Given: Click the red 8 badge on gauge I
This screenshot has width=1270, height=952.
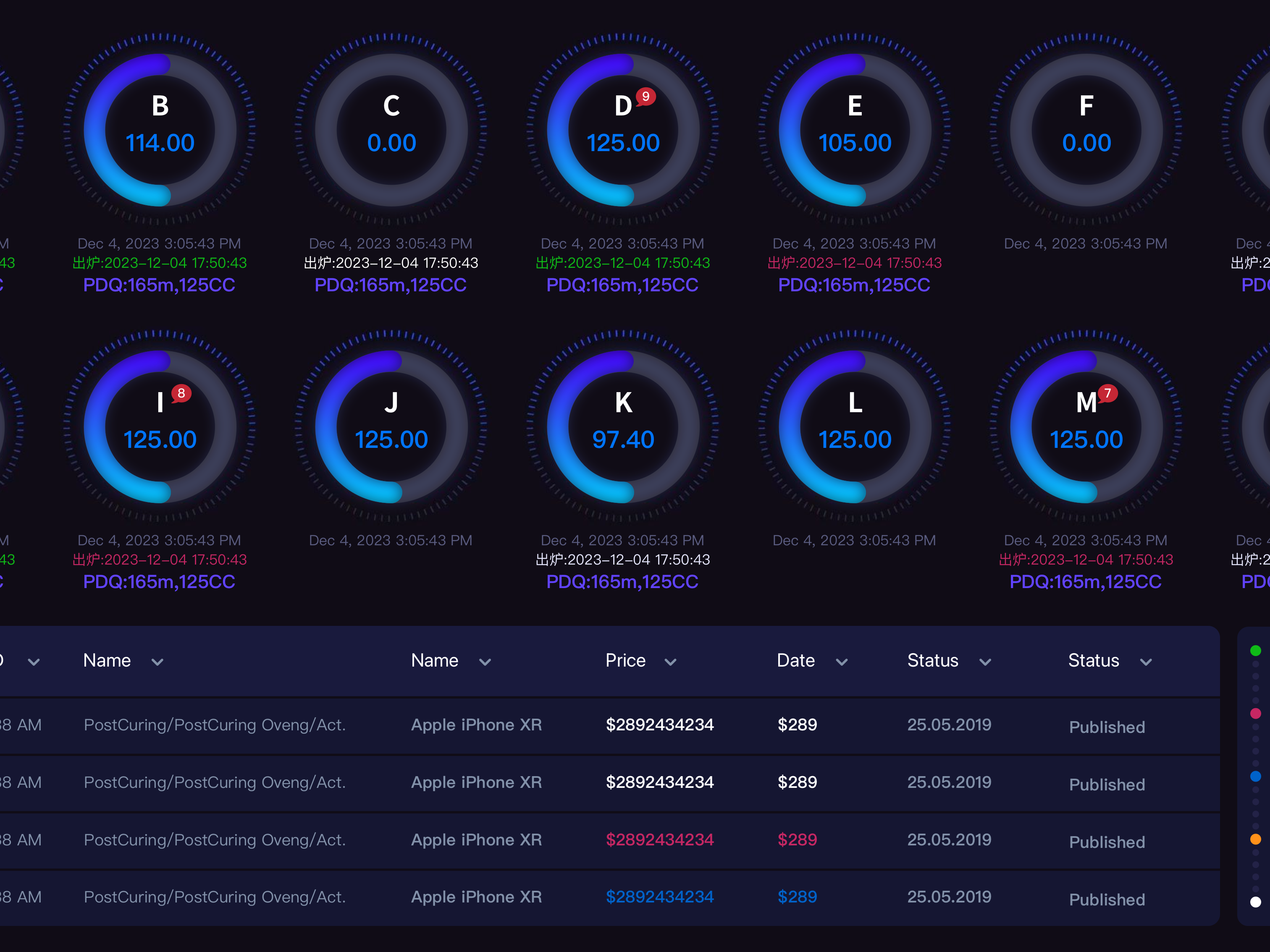Looking at the screenshot, I should [181, 393].
